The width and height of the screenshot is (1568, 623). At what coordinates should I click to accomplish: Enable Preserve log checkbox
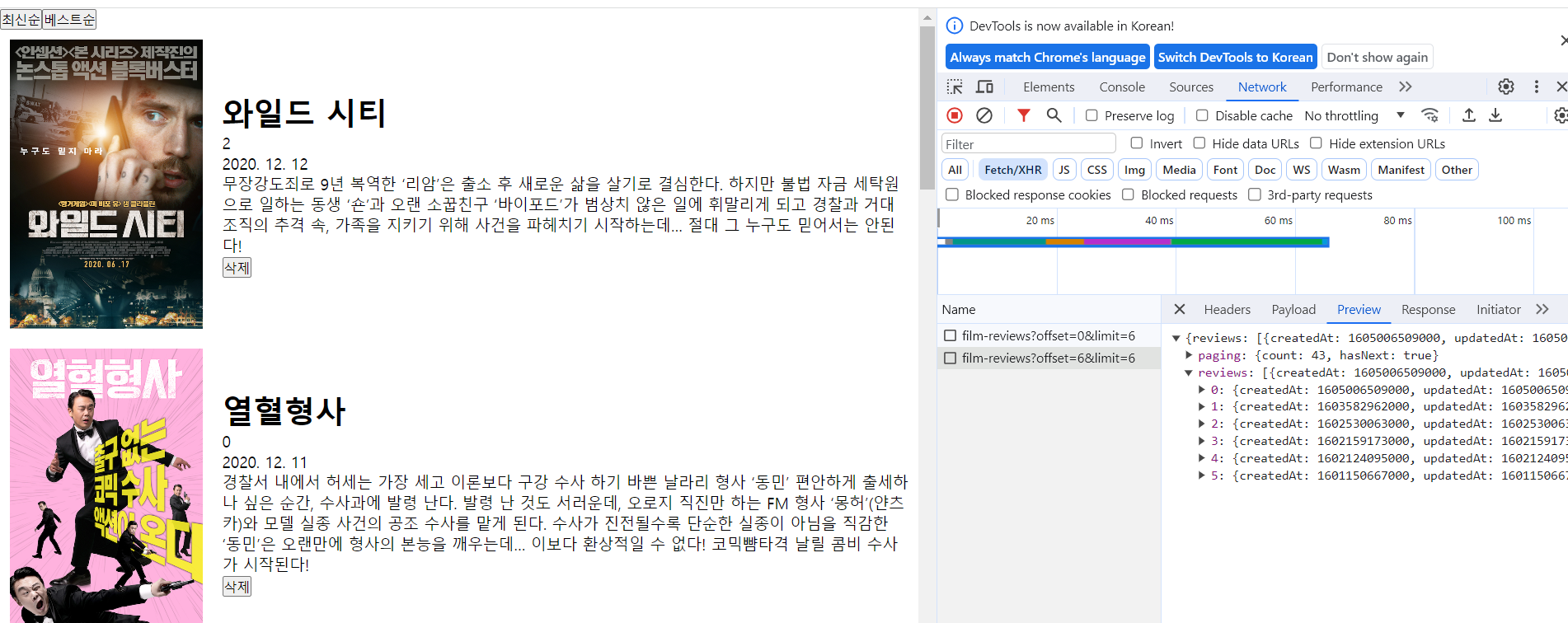point(1091,115)
